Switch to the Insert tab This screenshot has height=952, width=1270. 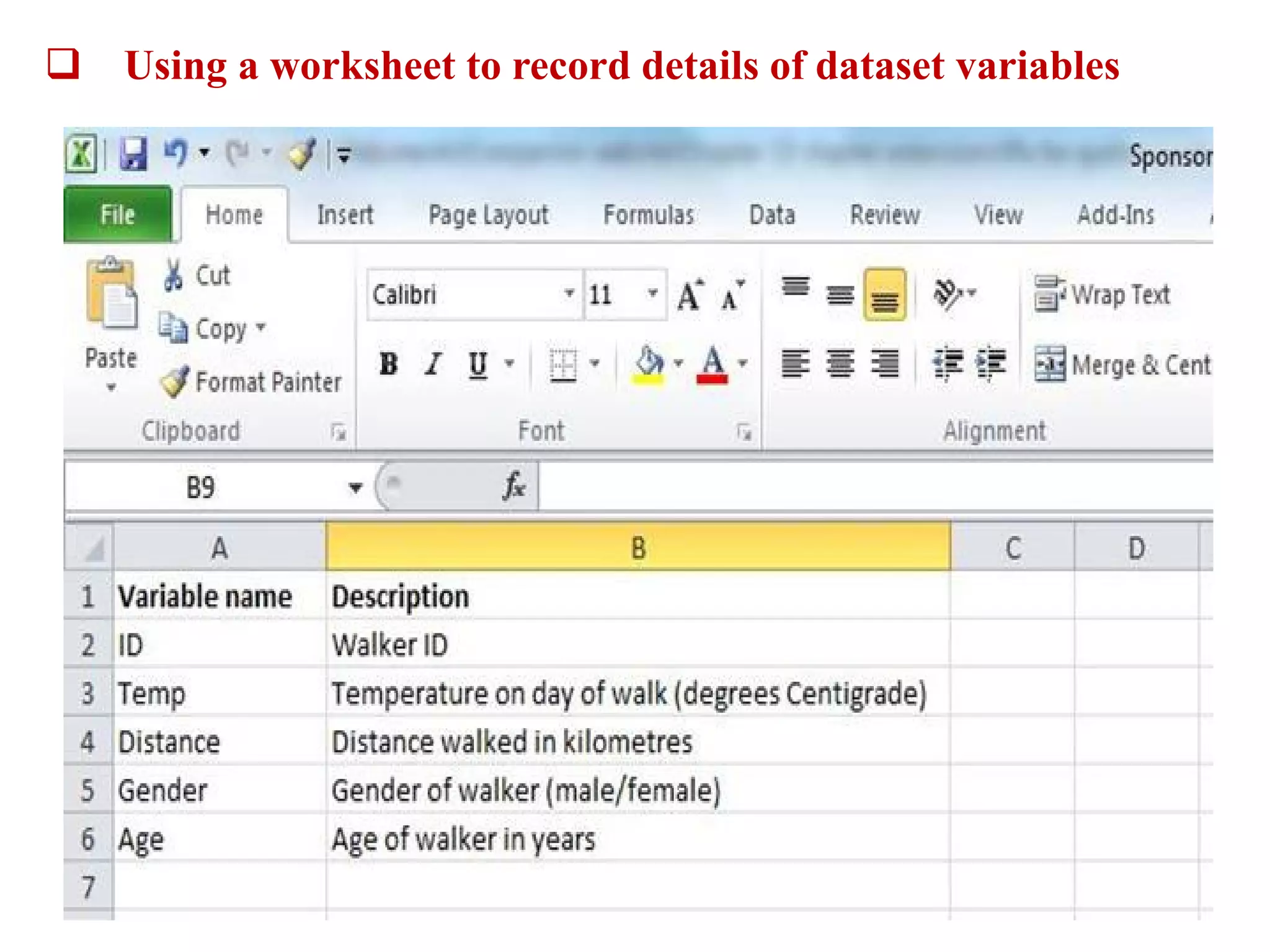click(x=345, y=215)
